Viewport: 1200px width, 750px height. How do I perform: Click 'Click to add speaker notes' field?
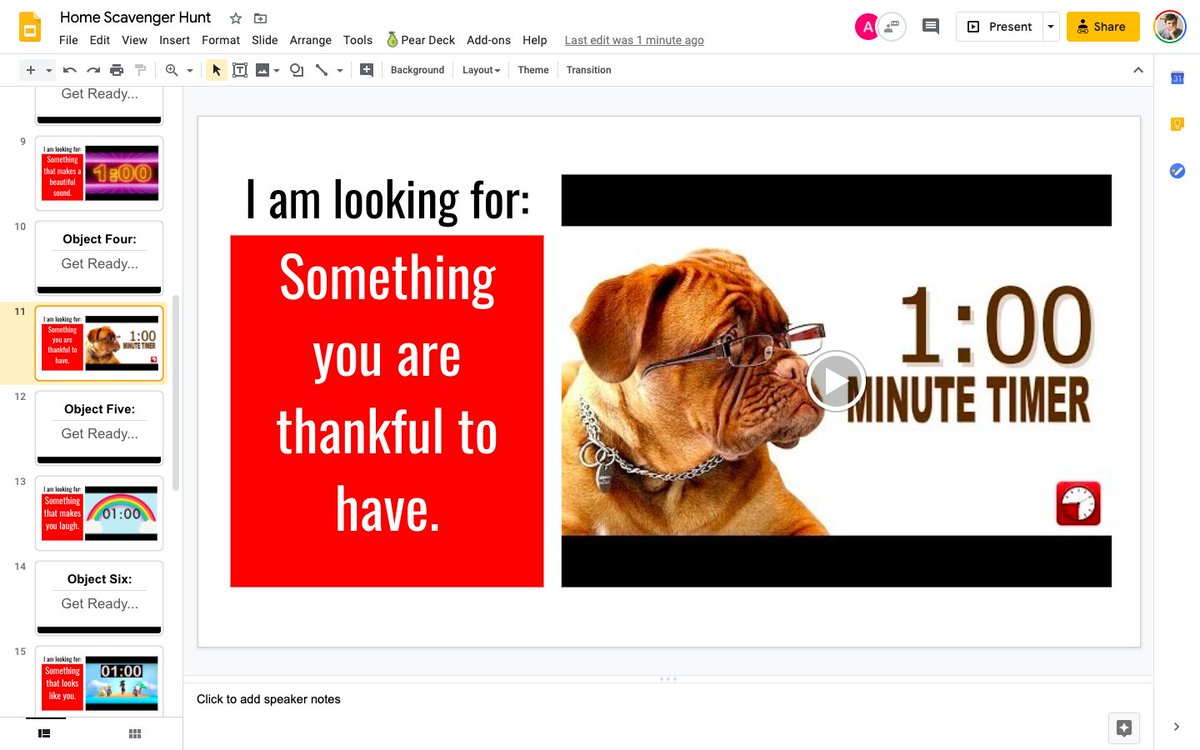coord(268,699)
